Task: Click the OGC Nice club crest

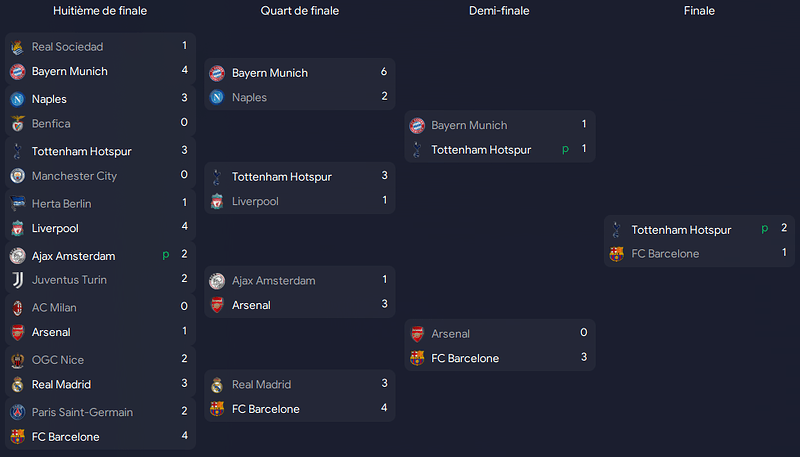Action: point(17,360)
